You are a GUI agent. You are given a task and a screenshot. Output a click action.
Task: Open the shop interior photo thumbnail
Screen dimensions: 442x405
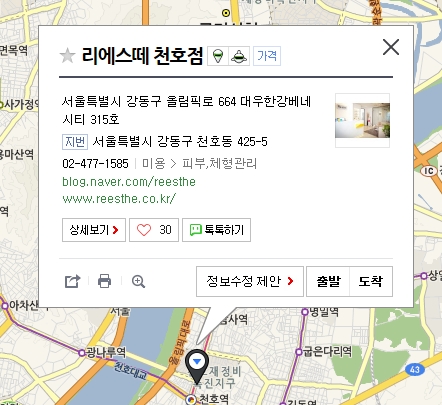tap(362, 120)
